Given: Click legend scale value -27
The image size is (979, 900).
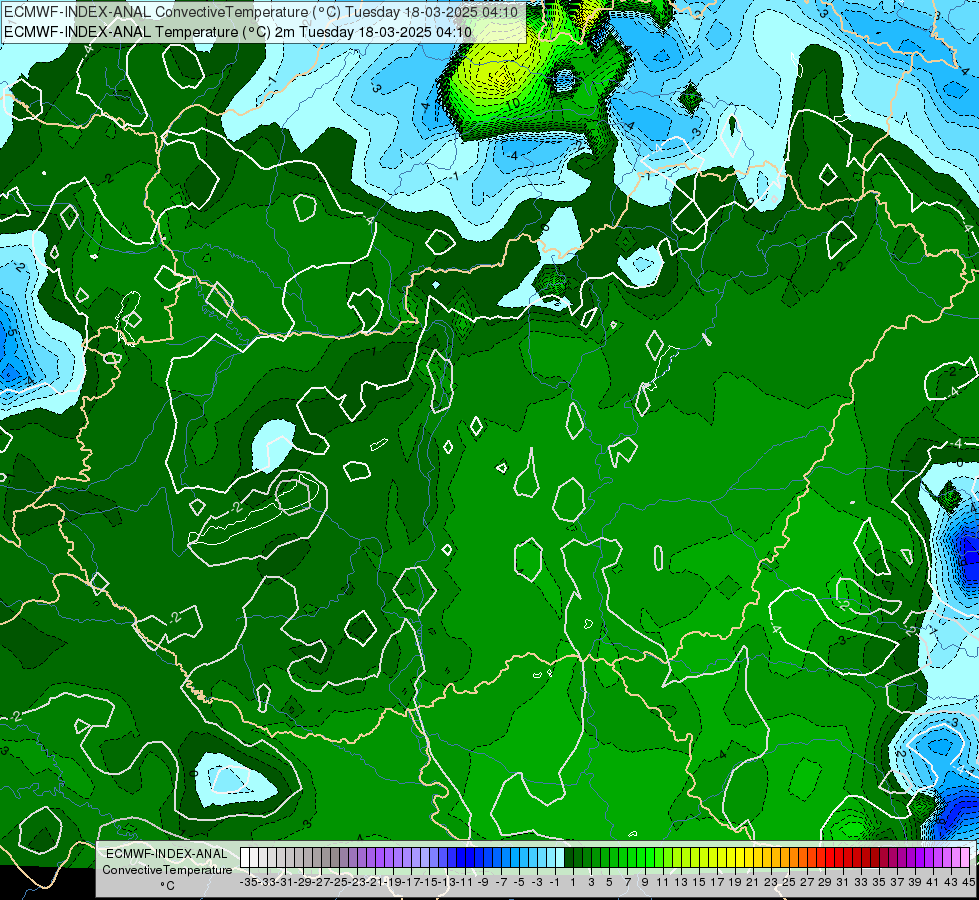Looking at the screenshot, I should (322, 882).
